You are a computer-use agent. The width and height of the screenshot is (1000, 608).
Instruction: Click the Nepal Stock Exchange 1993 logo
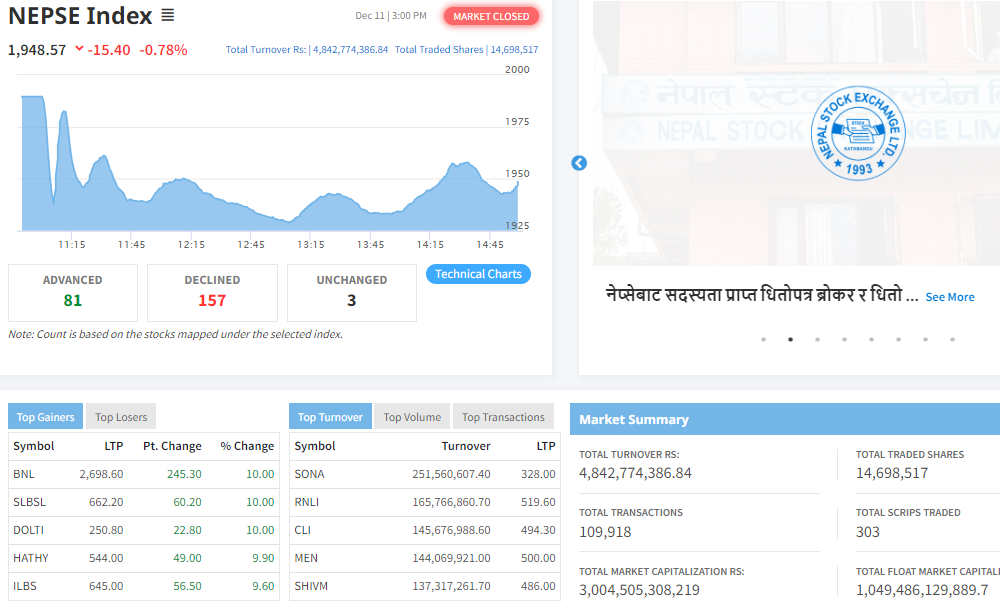(858, 133)
